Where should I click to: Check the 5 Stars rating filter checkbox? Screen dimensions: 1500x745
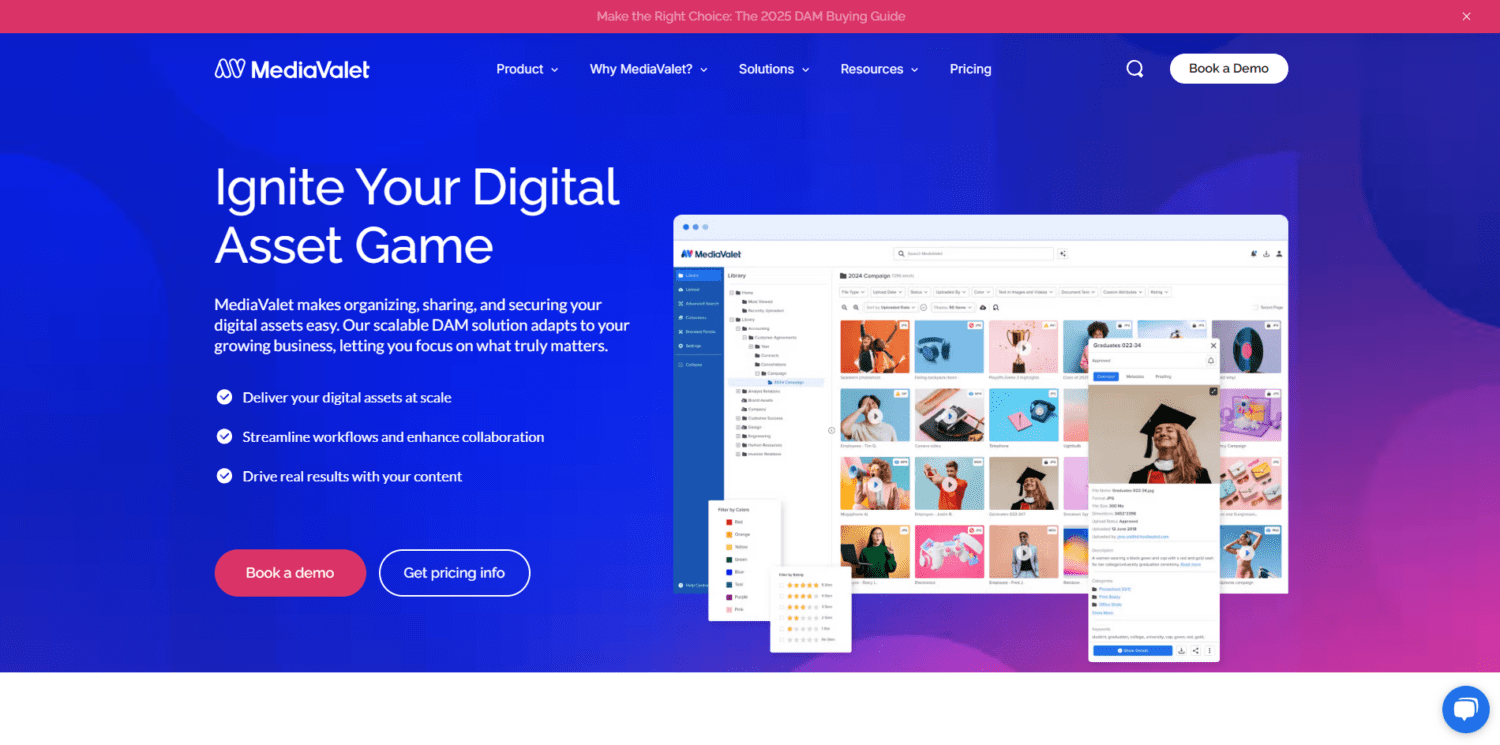[x=782, y=585]
